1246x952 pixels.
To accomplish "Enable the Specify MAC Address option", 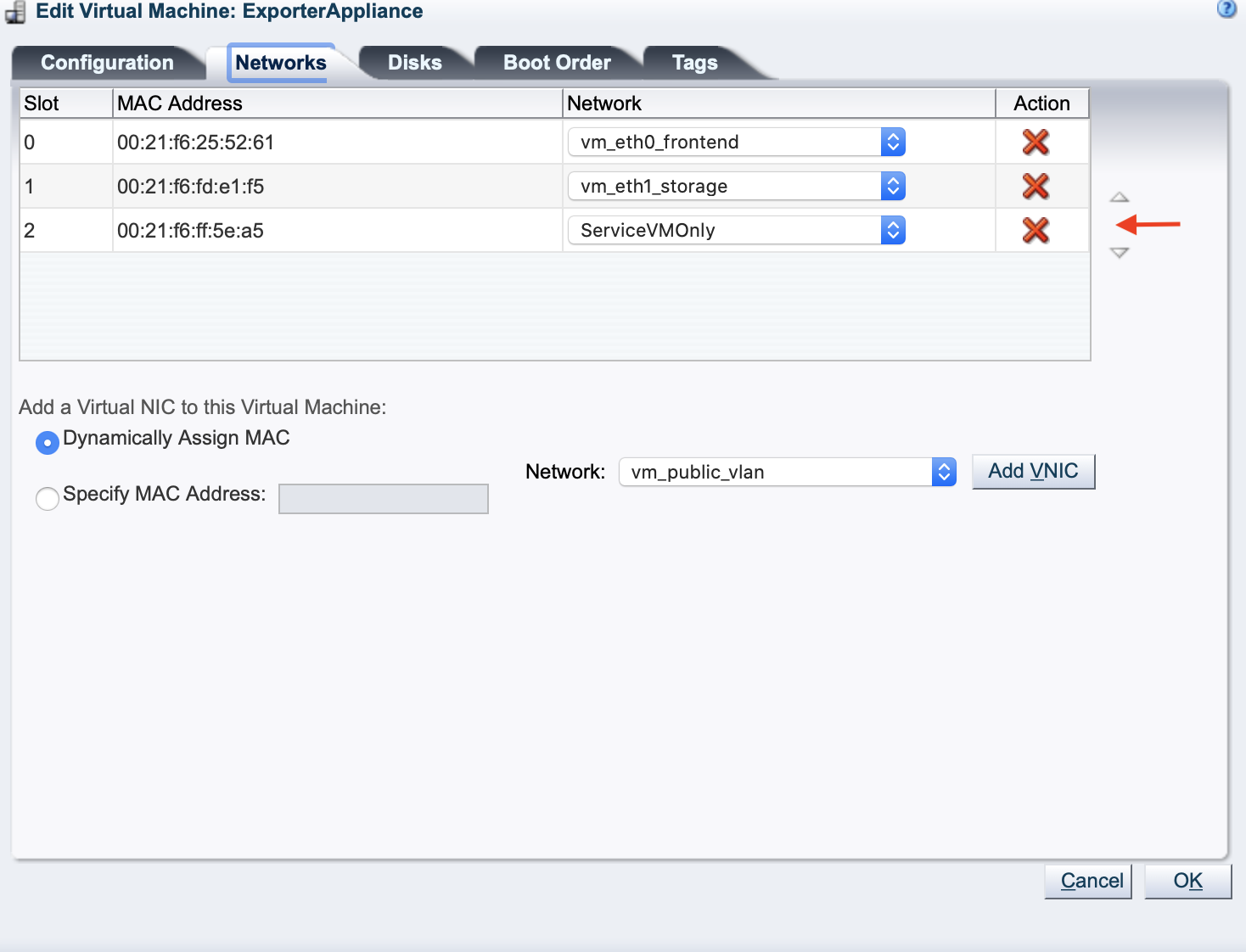I will click(x=47, y=499).
